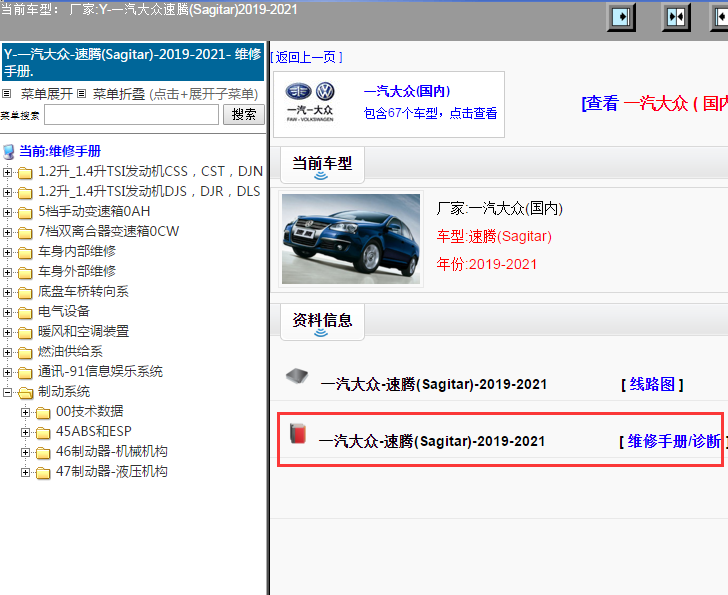Click folder icon of 5档手动变速箱0AH
The width and height of the screenshot is (728, 595).
pos(25,213)
